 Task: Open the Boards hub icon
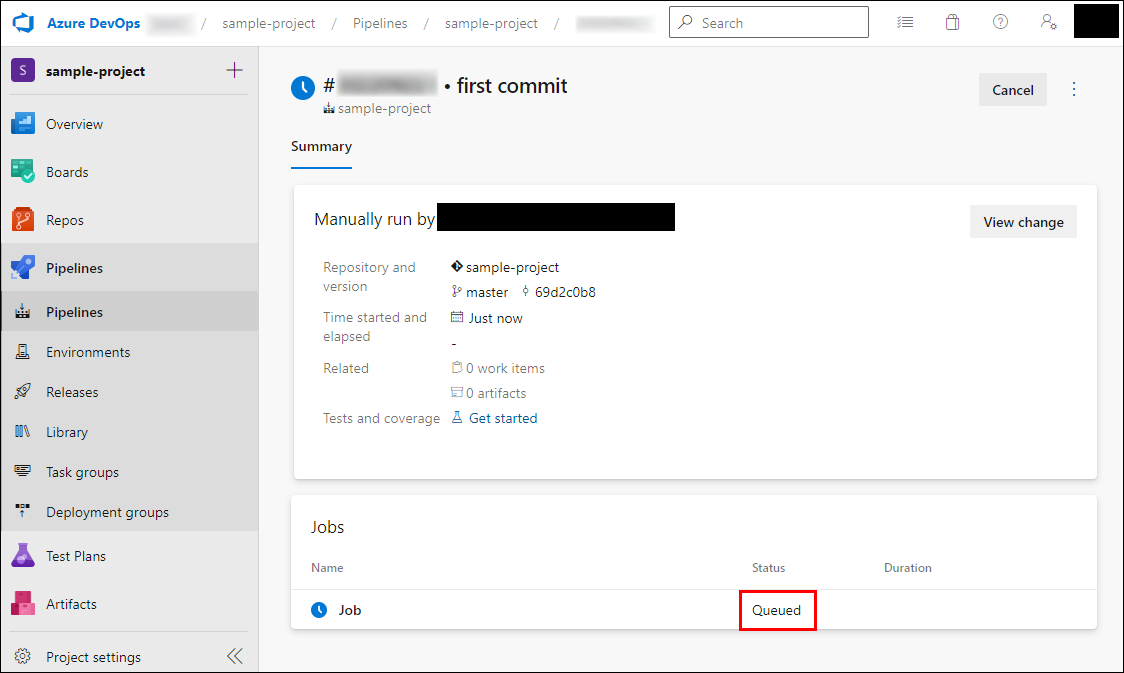(x=23, y=171)
